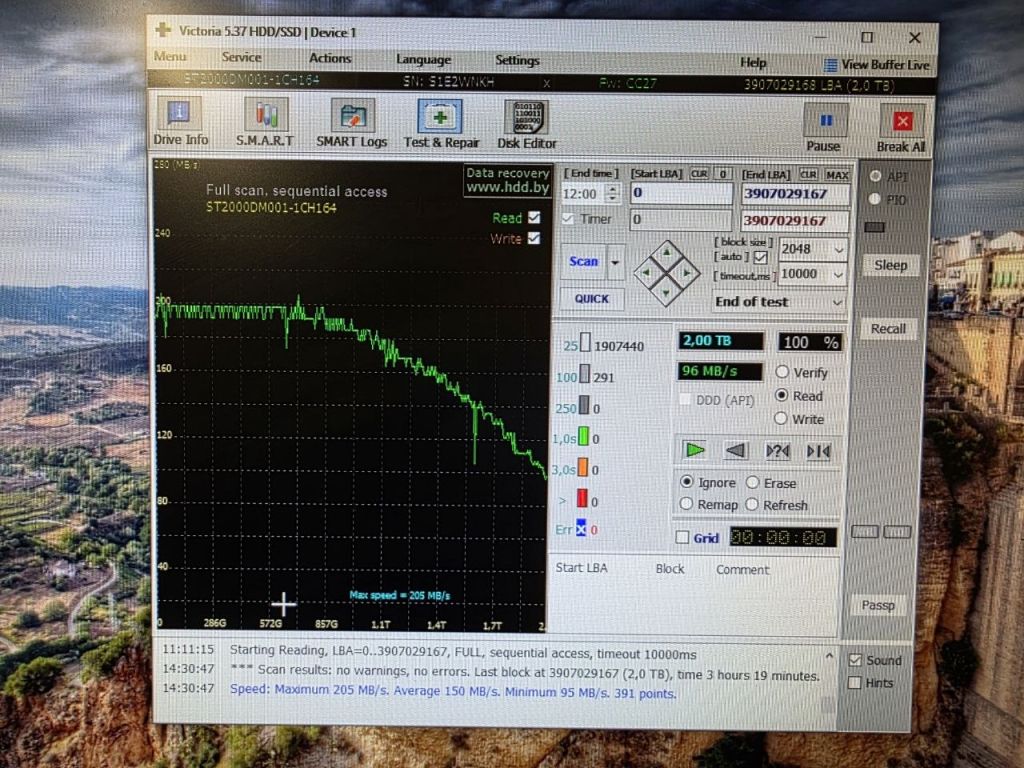
Task: Switch to Test & Repair
Action: (441, 123)
